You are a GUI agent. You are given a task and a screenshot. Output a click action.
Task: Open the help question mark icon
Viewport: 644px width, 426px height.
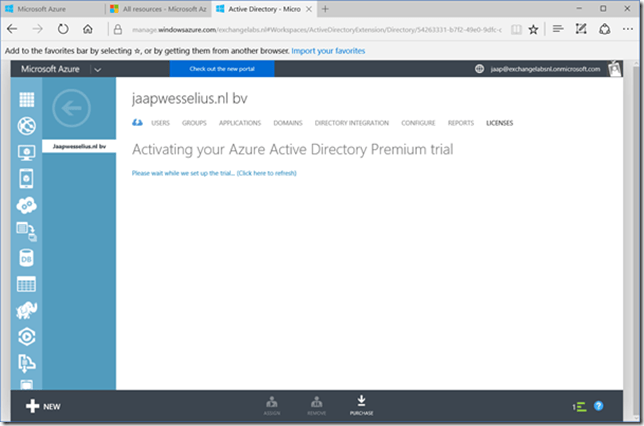click(x=599, y=406)
